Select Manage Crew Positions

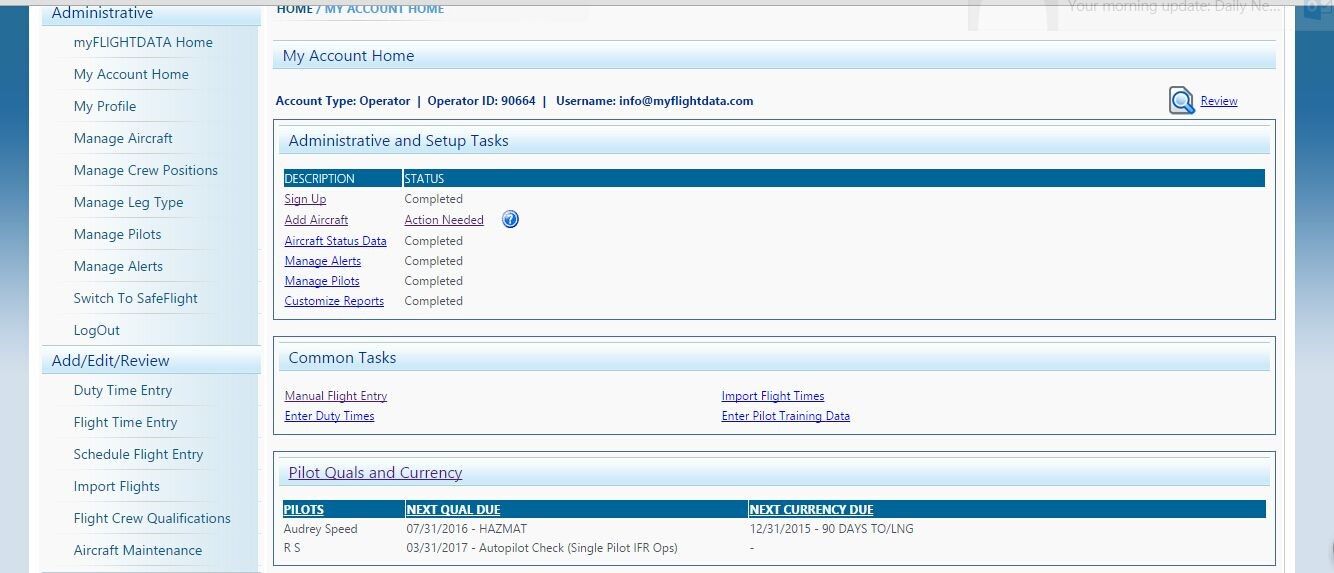point(146,170)
